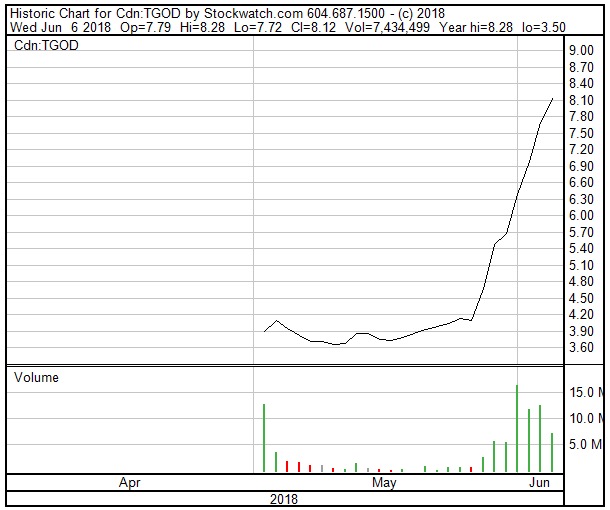Click the 15.0 M volume axis label

coord(586,392)
